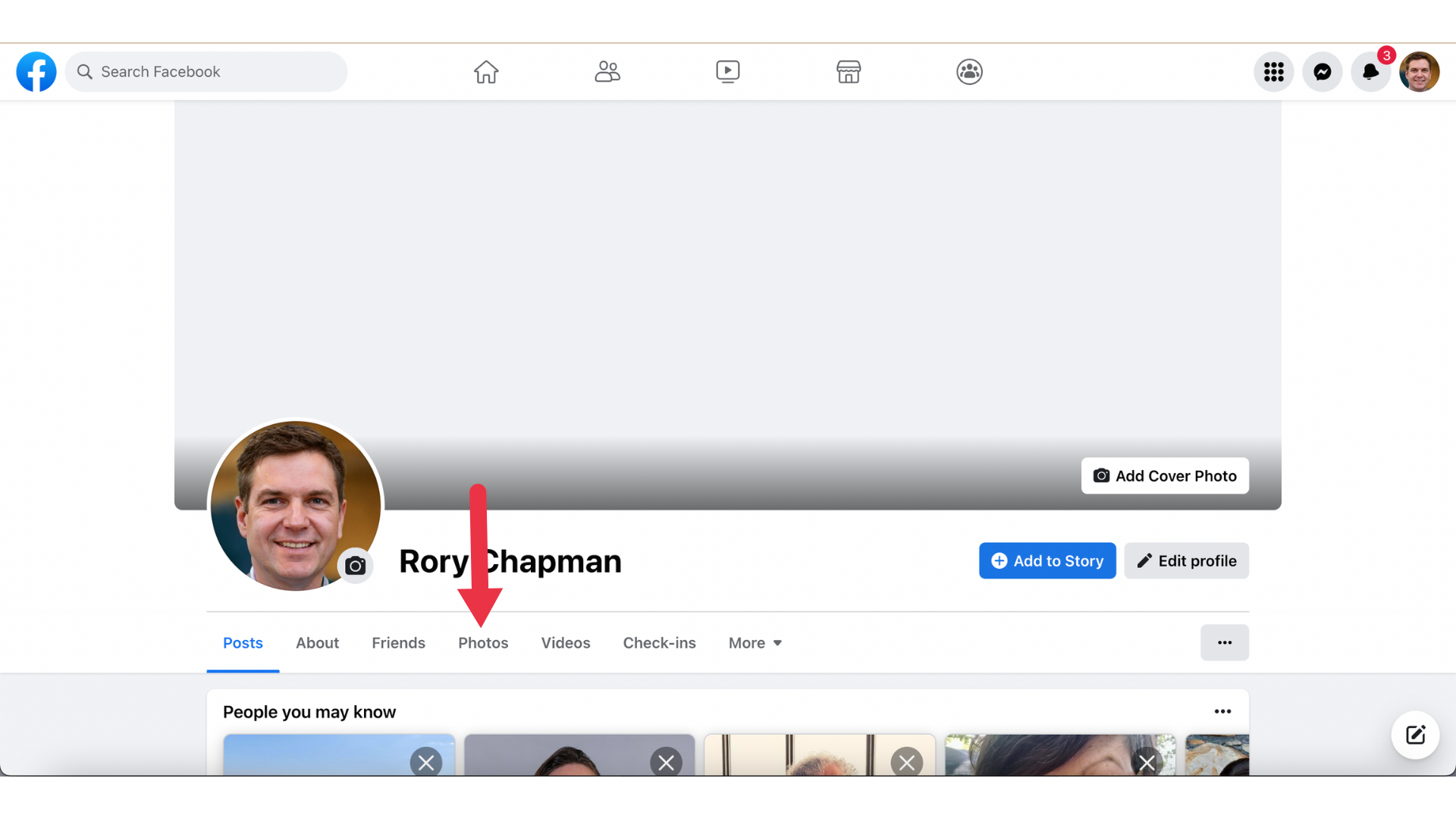Dismiss the third suggested person
The width and height of the screenshot is (1456, 819).
[907, 762]
